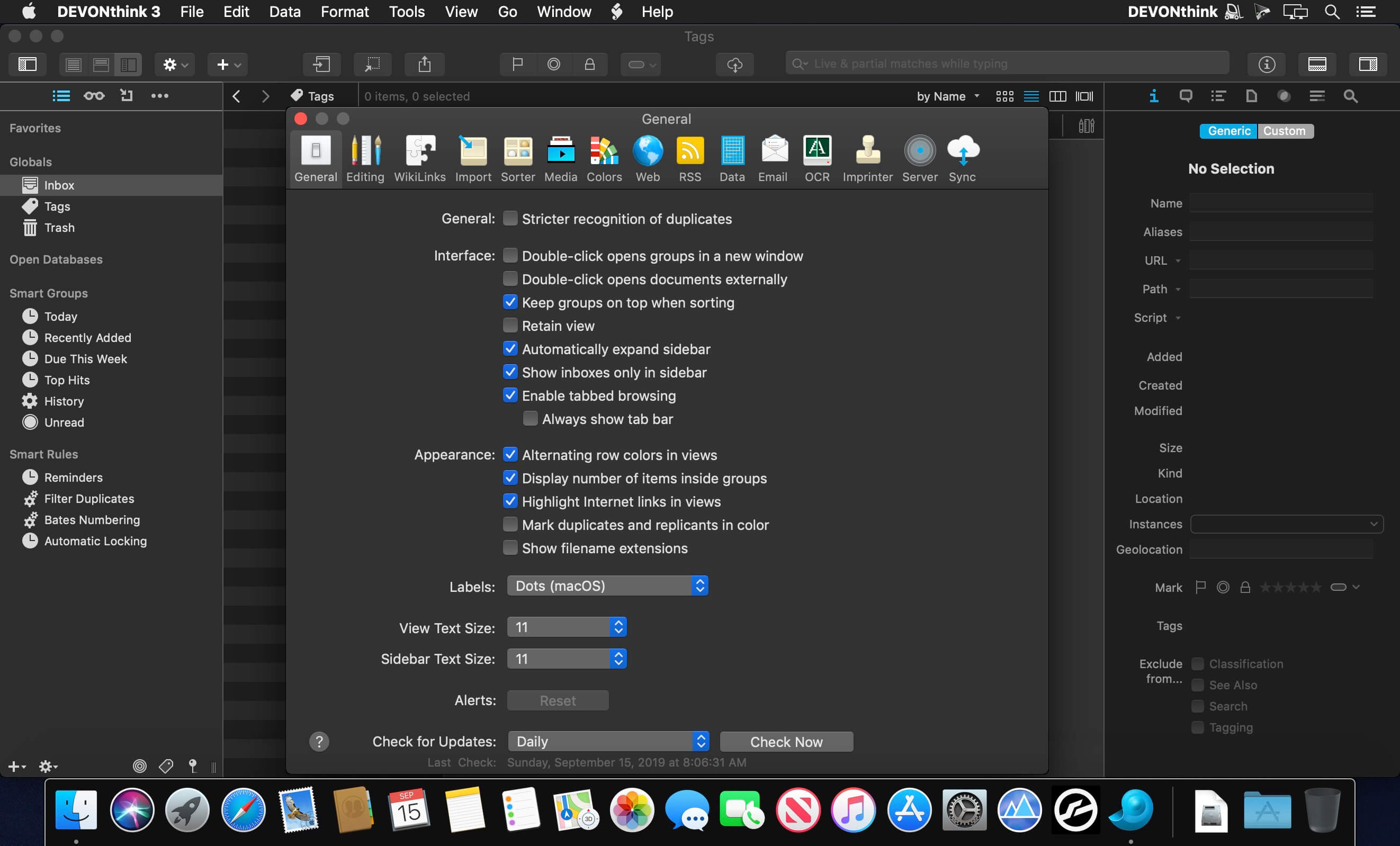Click the Check Now button
The image size is (1400, 846).
pyautogui.click(x=786, y=742)
